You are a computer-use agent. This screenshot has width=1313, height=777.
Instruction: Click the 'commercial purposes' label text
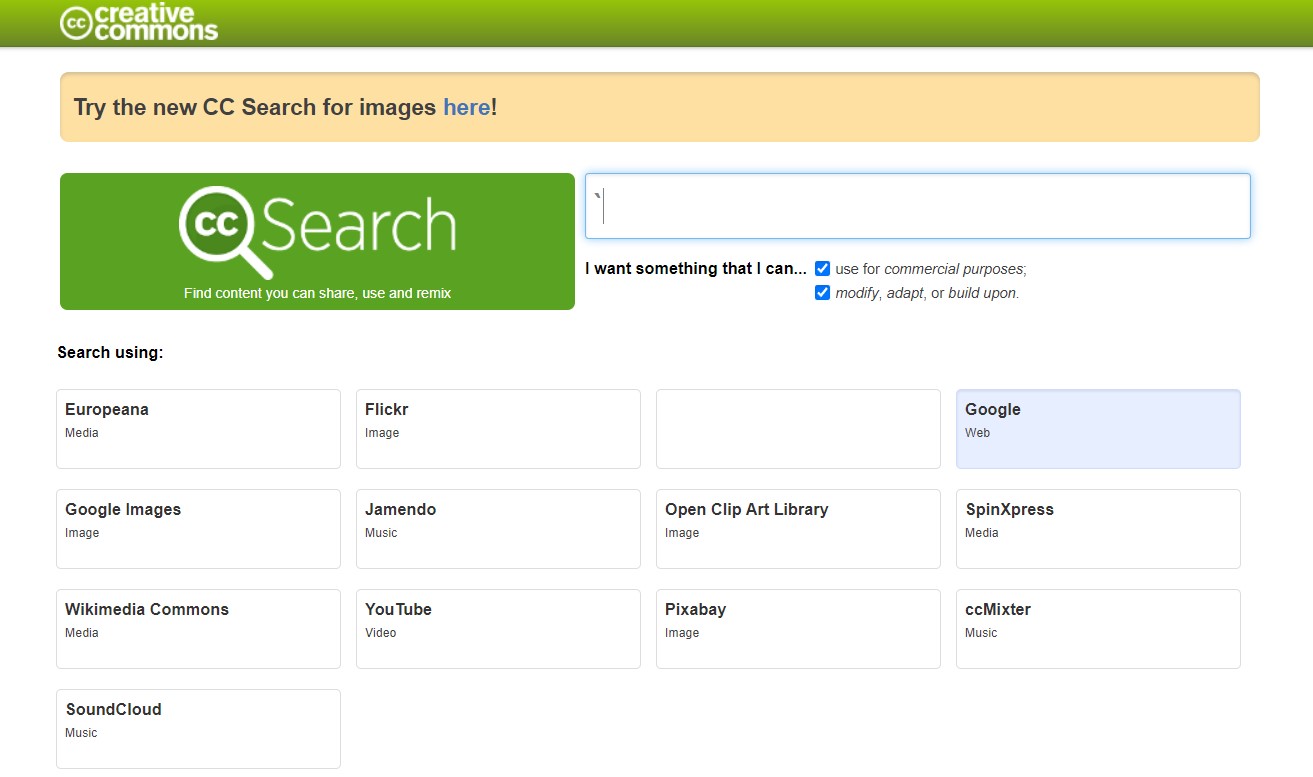954,269
